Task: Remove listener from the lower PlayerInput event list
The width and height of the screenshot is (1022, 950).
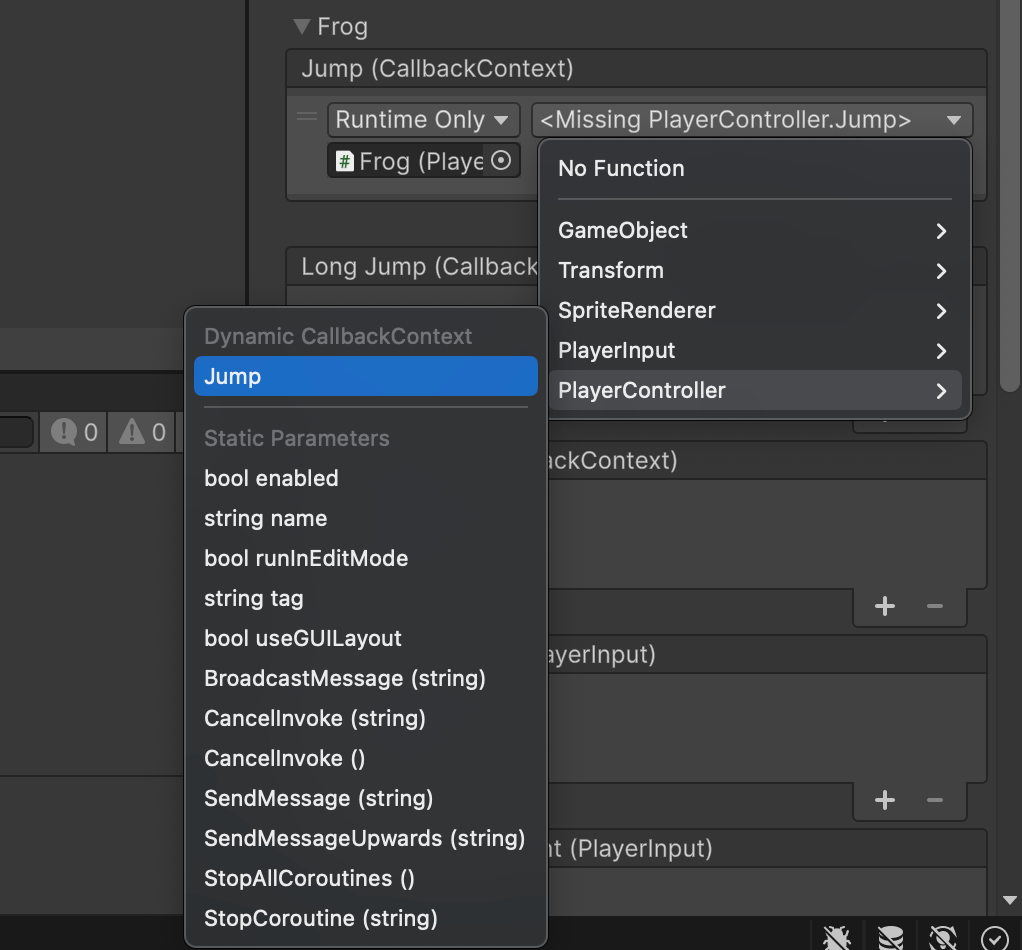Action: (x=935, y=800)
